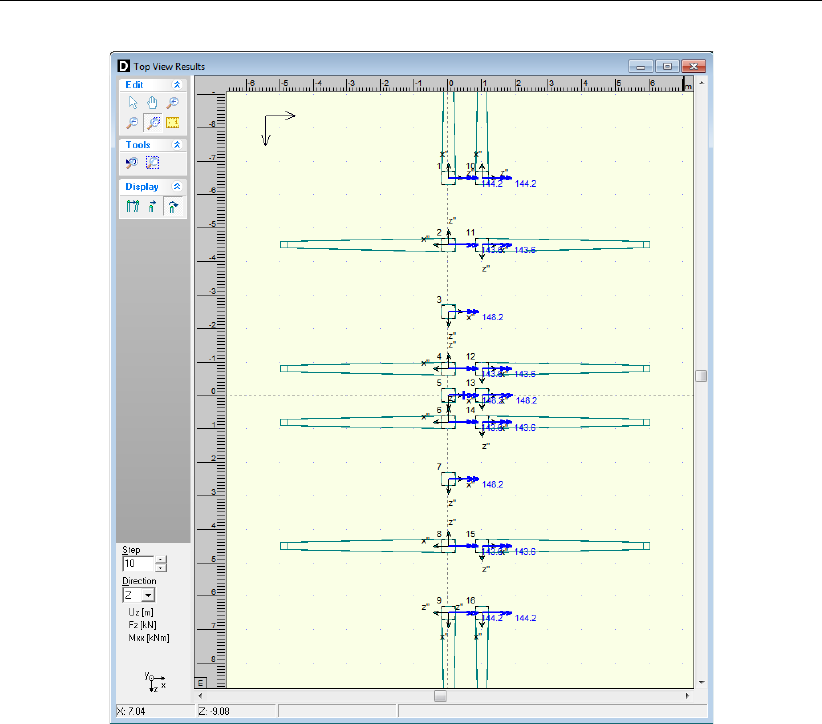Screen dimensions: 822x724
Task: Click the E button at ruler corner
Action: point(201,683)
